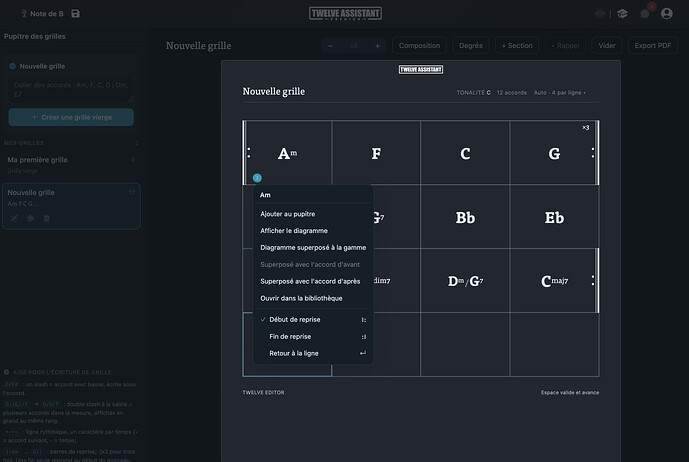
Task: Select the Am chord cell
Action: coord(287,153)
